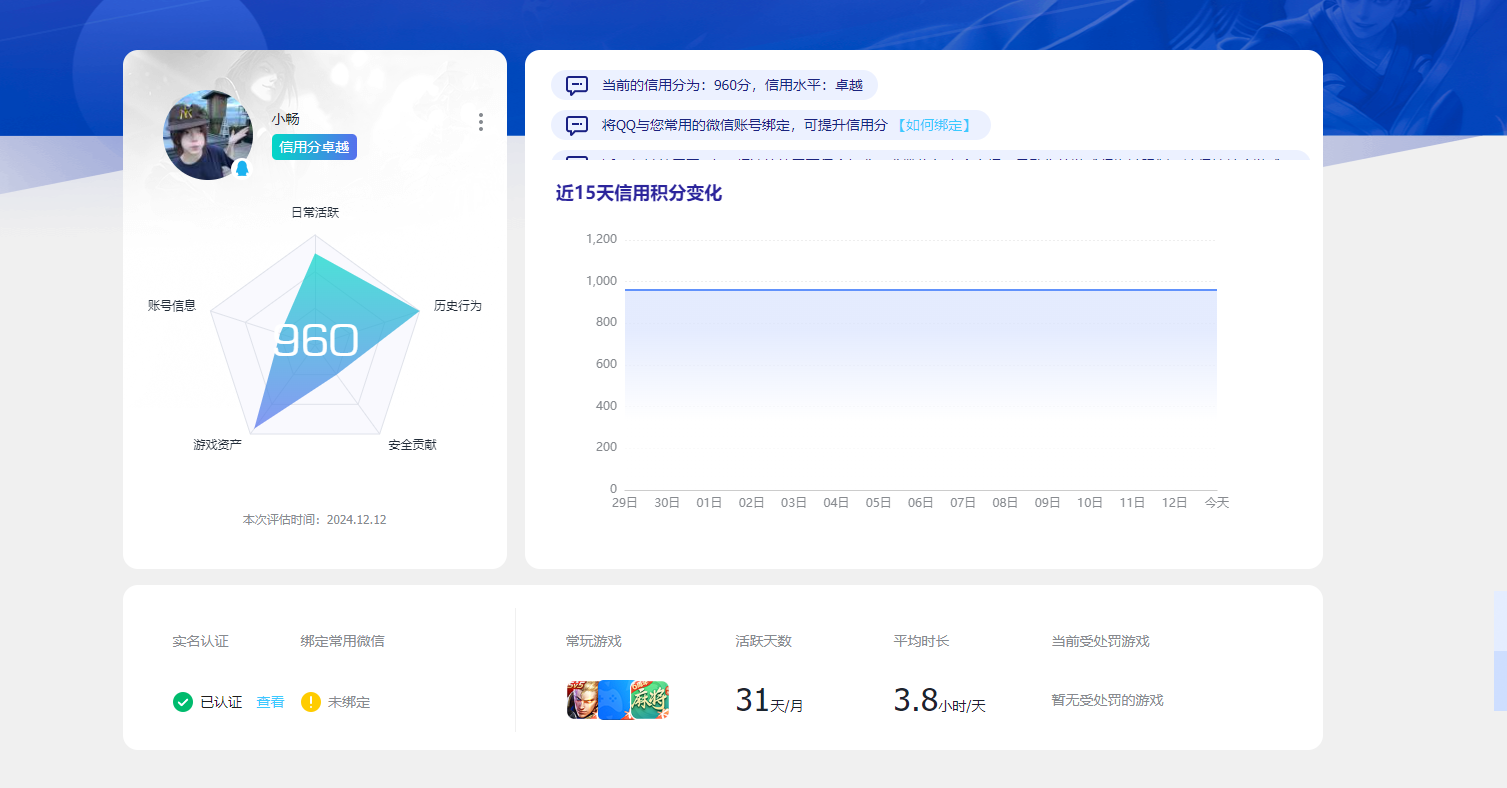Click the chat icon before 当前的信用分为

tap(577, 85)
